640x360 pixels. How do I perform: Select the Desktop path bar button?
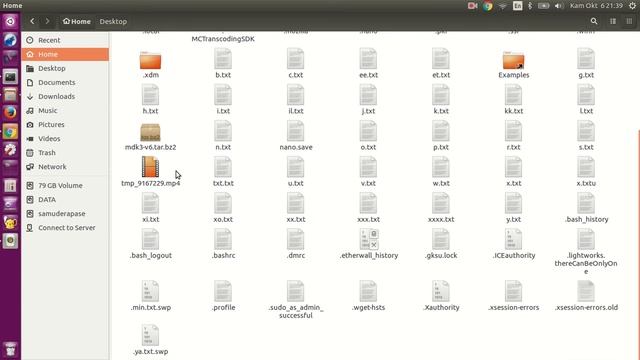(113, 21)
